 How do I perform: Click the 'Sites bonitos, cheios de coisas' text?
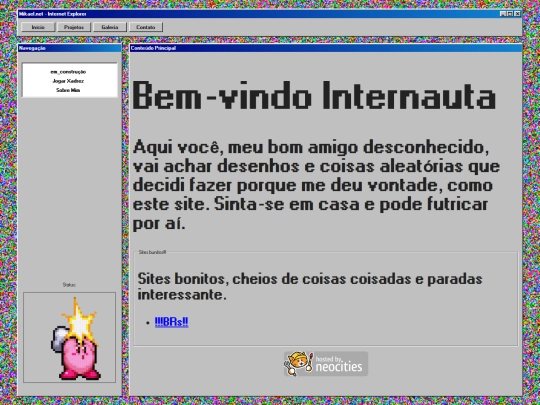click(310, 287)
